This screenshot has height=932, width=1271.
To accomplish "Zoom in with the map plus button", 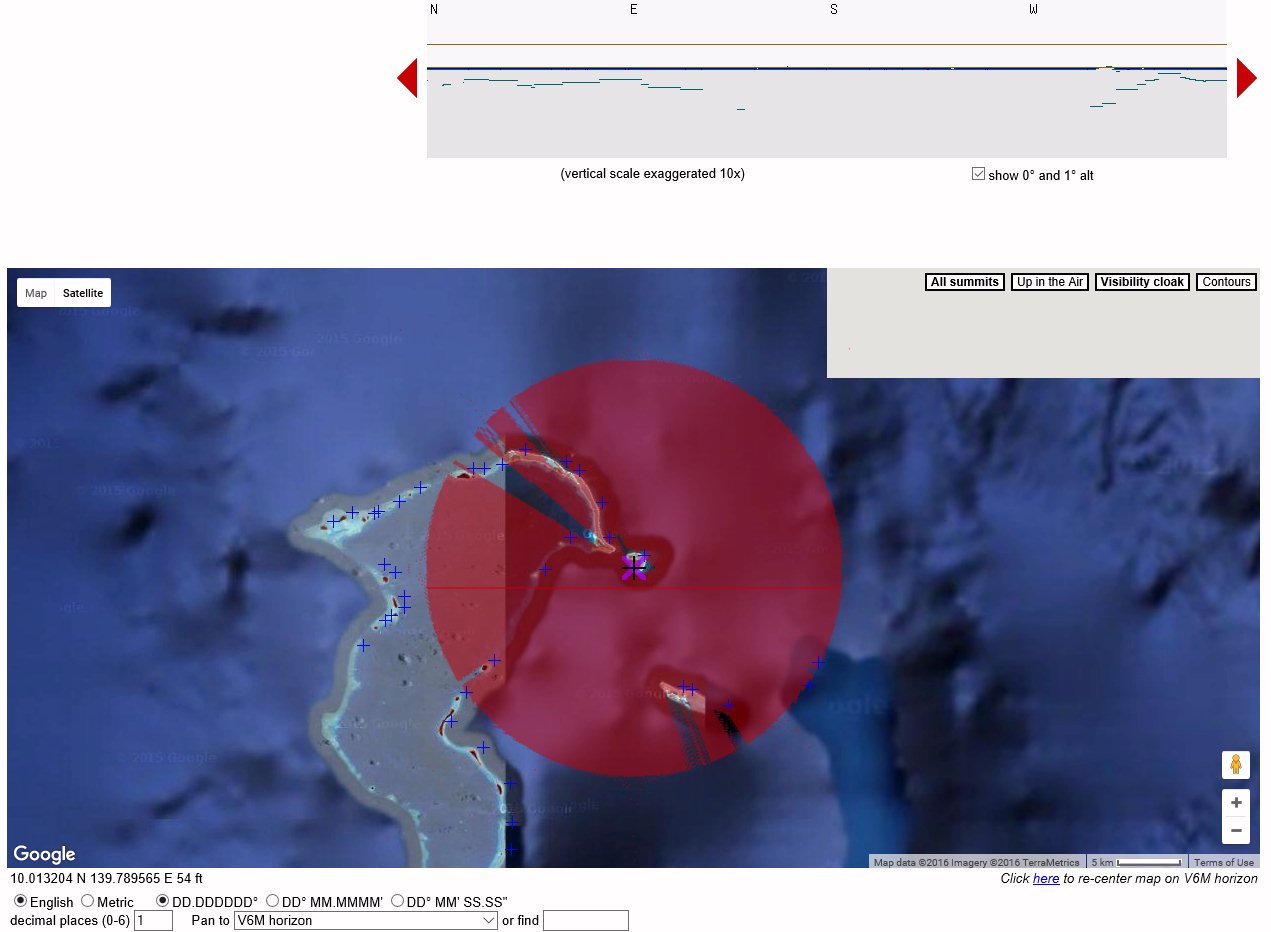I will pyautogui.click(x=1236, y=803).
